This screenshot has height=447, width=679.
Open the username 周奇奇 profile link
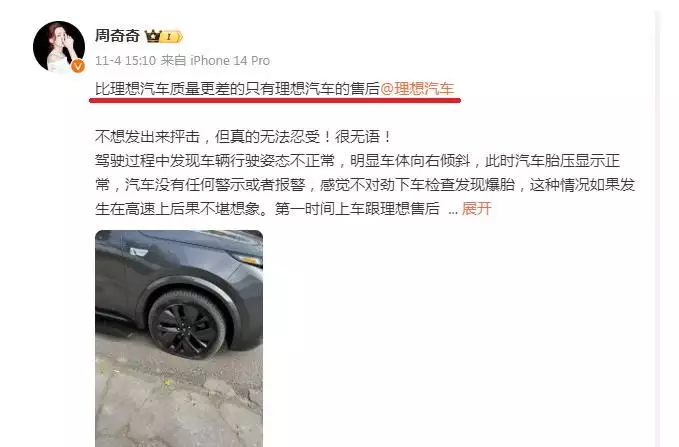tap(117, 36)
